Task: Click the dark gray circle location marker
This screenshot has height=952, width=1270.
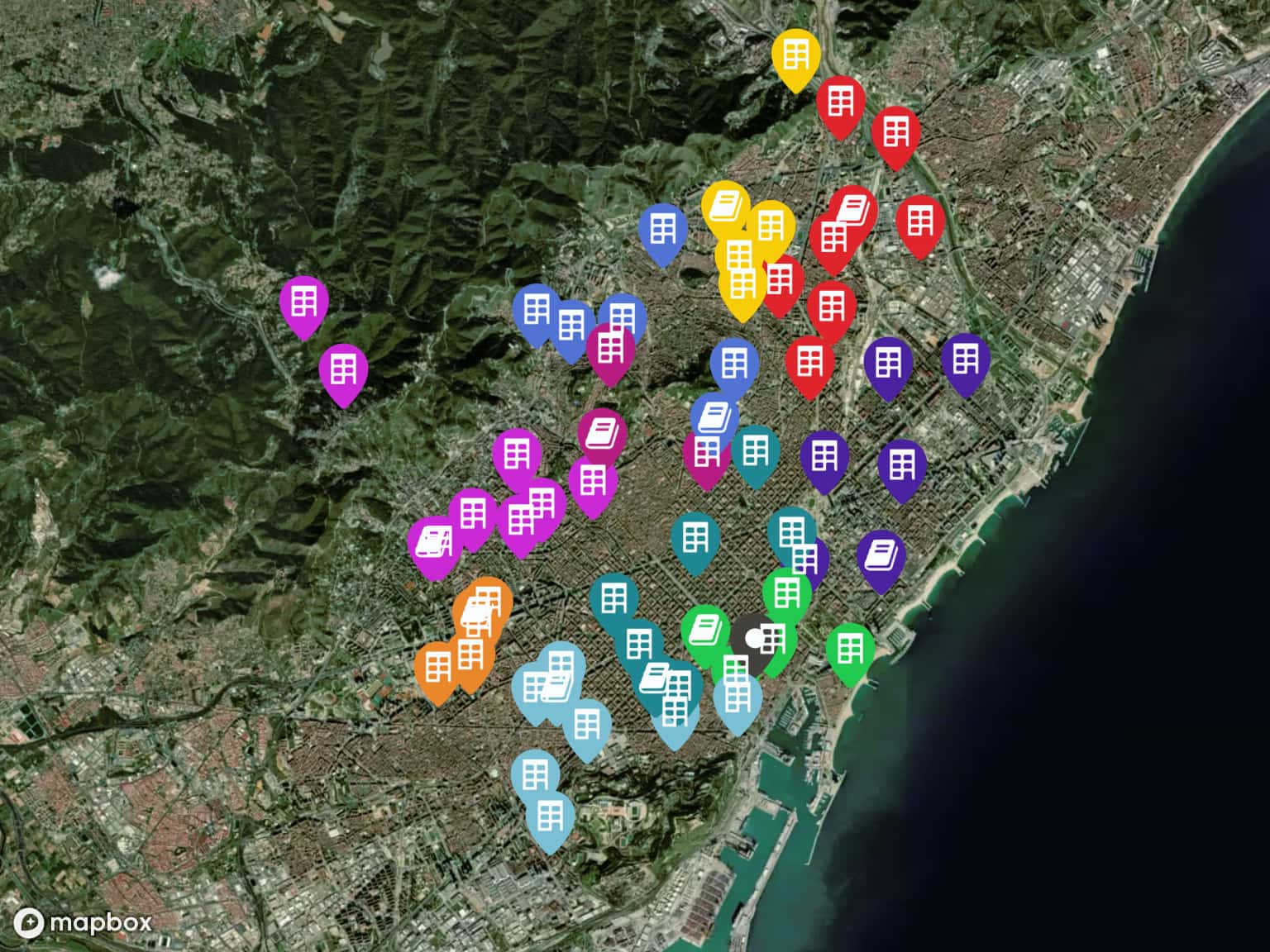Action: click(x=751, y=639)
